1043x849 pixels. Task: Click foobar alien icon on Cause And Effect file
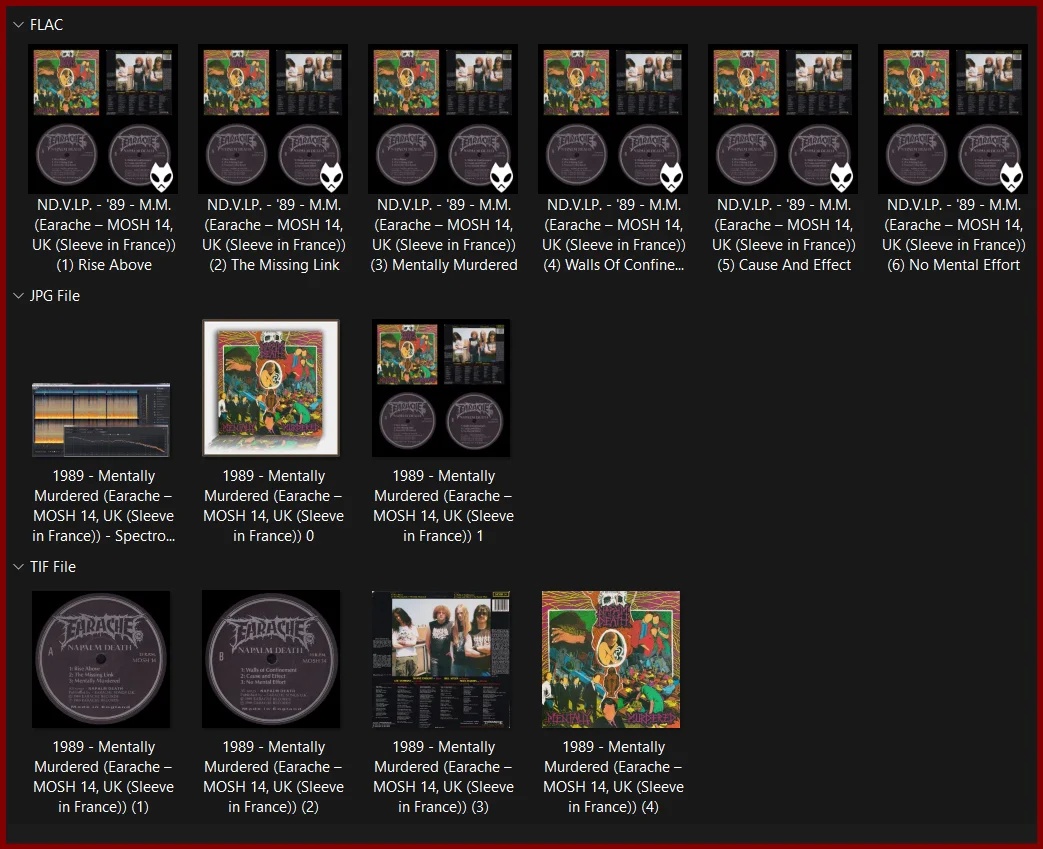[841, 177]
